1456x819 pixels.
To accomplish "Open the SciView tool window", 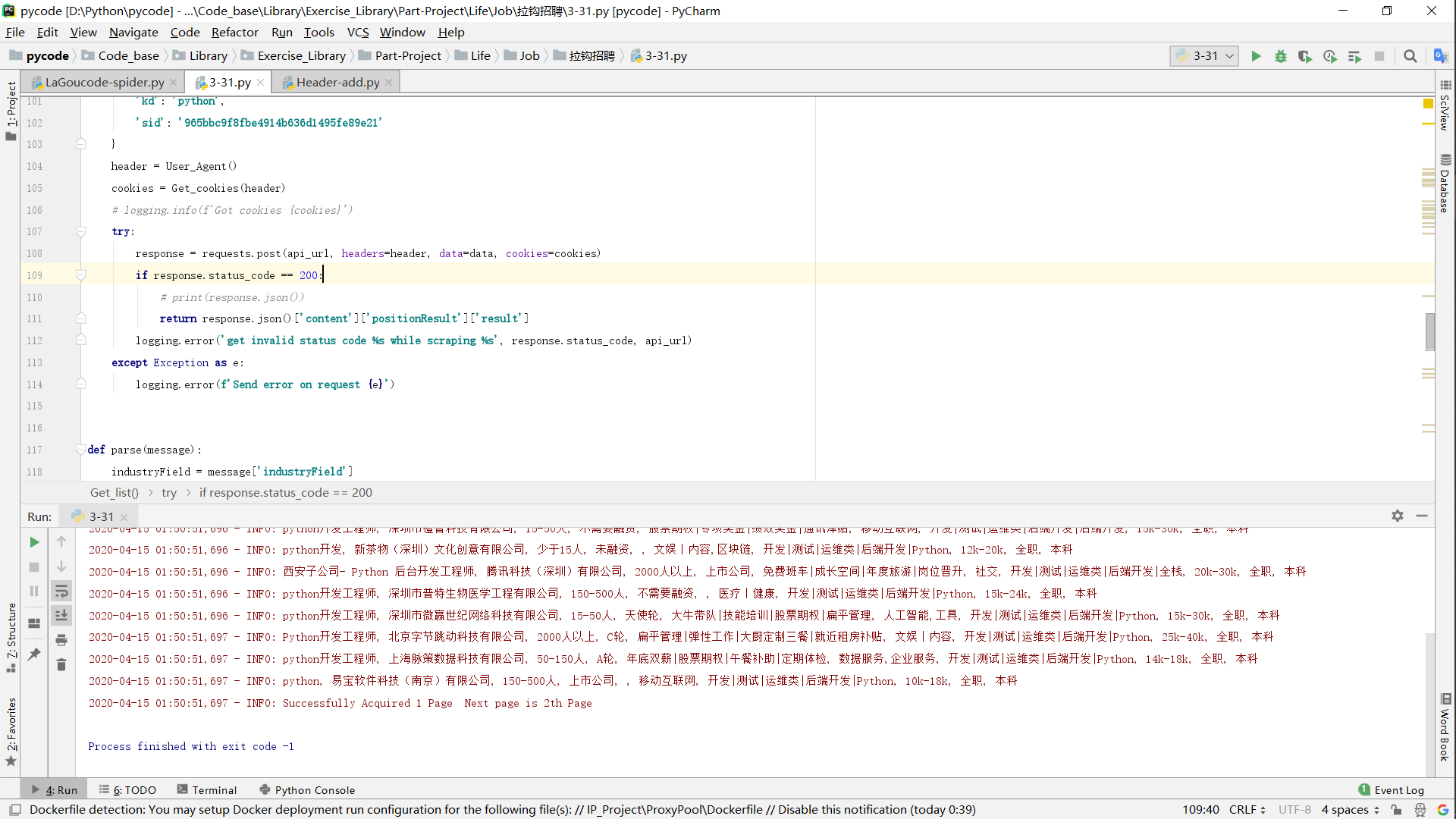I will point(1445,105).
